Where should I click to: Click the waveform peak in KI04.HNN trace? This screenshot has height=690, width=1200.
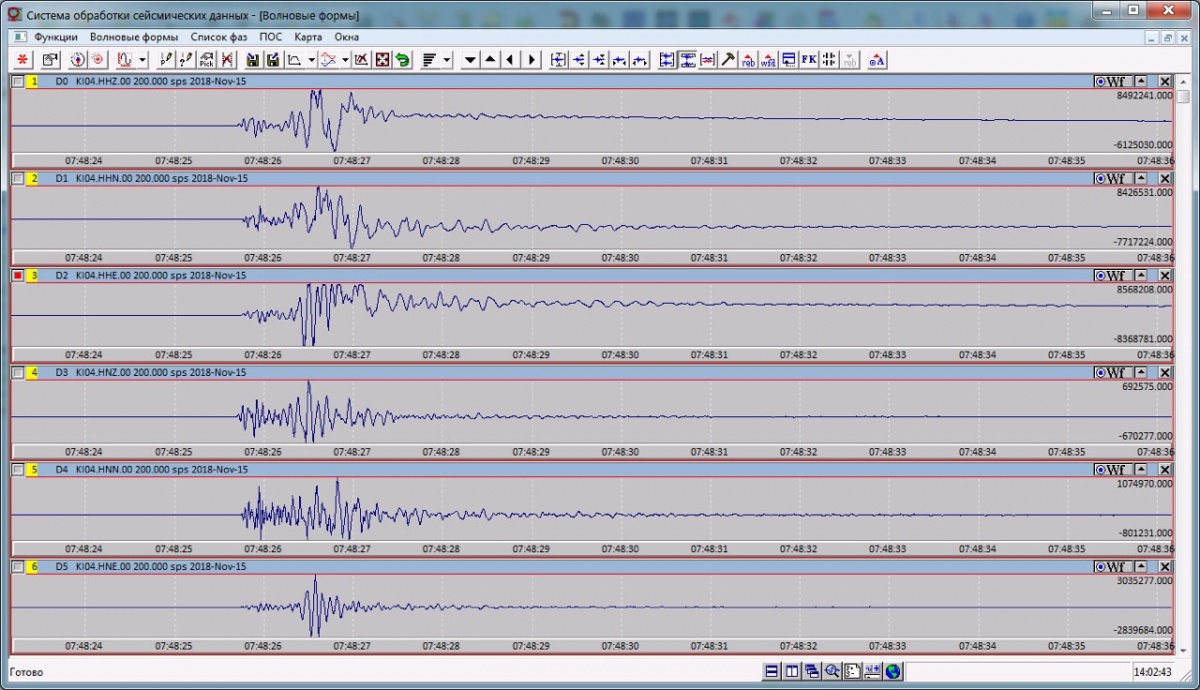[338, 483]
